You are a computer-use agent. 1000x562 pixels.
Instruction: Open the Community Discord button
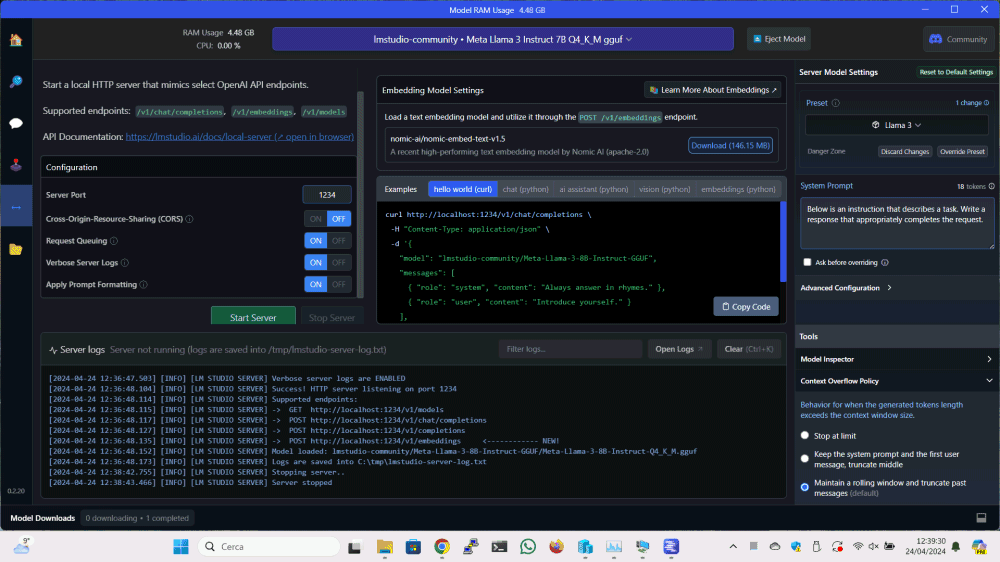point(959,40)
